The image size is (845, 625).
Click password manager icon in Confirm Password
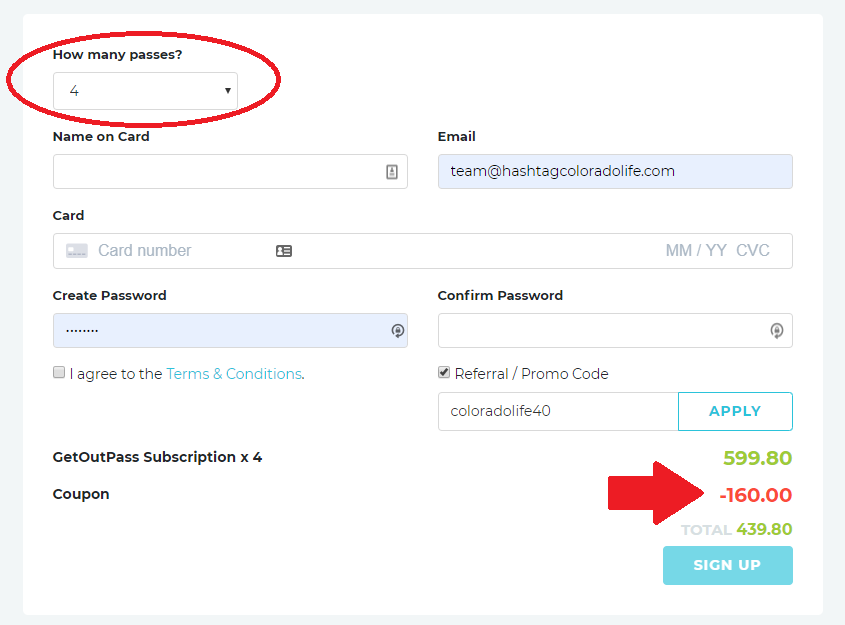point(777,330)
